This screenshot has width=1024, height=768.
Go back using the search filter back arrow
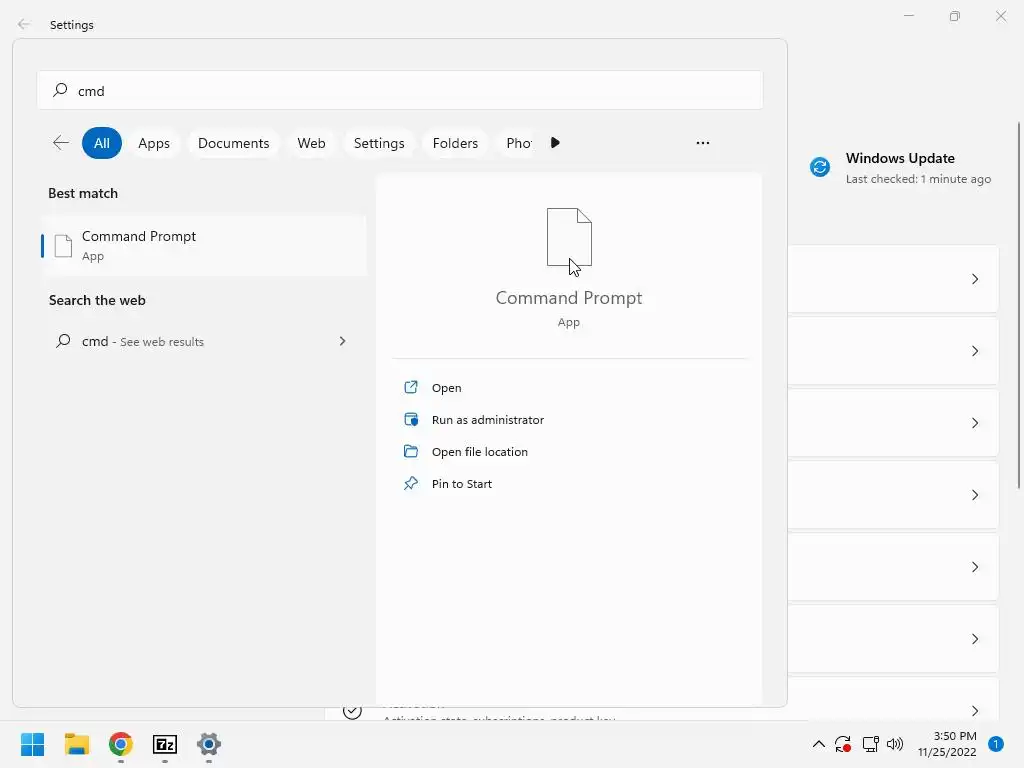[61, 142]
